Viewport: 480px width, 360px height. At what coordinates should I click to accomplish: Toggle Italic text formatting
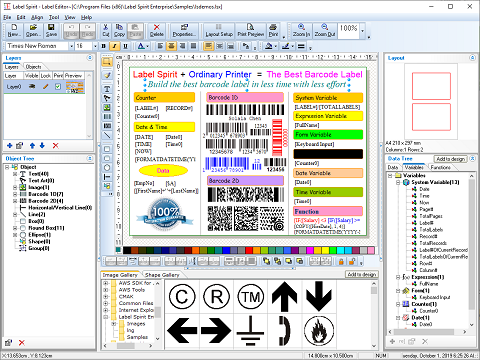coord(114,46)
